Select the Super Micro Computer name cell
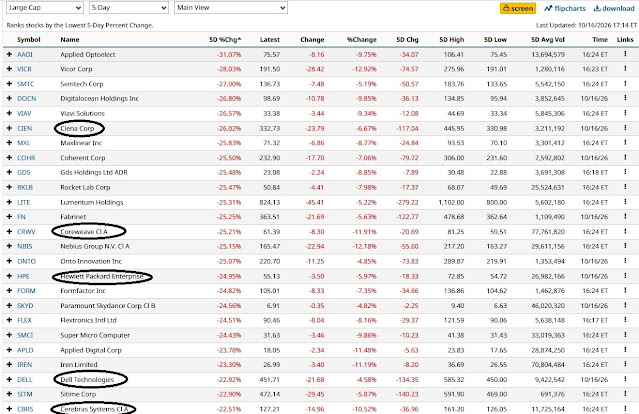 pos(95,335)
